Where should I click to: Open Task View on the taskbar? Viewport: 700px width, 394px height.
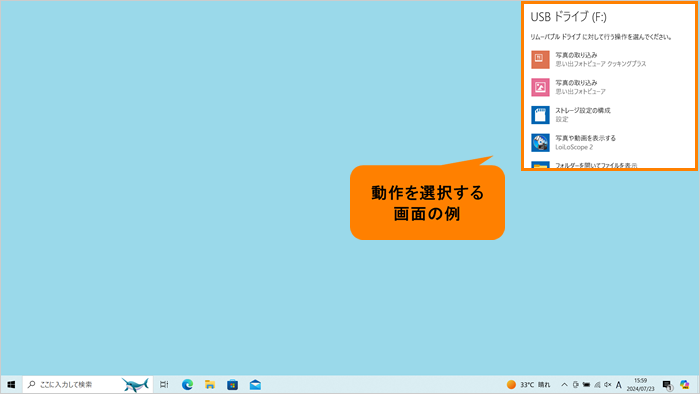pos(164,384)
